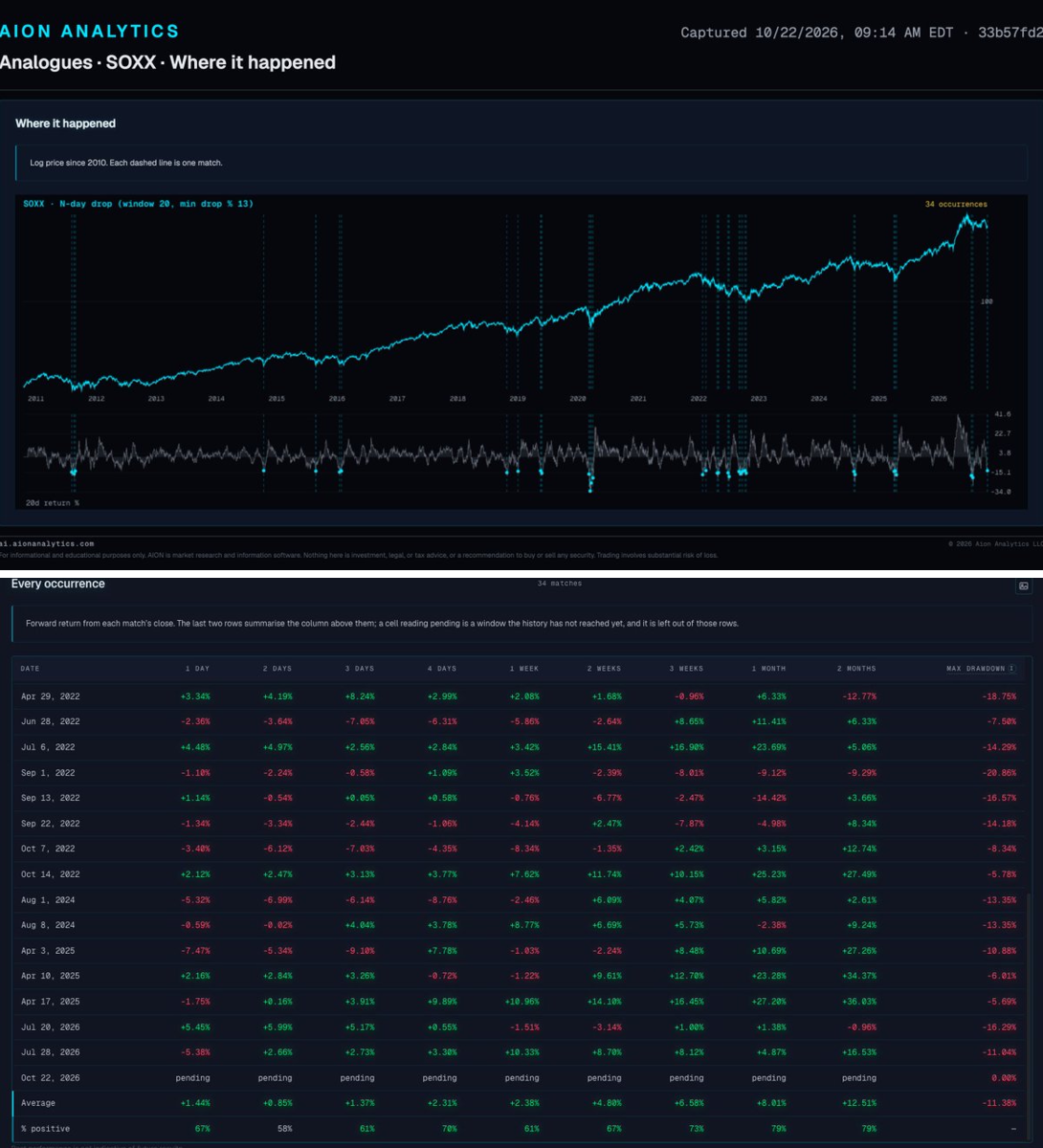Click the 34 matches count label
Image resolution: width=1043 pixels, height=1148 pixels.
(560, 584)
